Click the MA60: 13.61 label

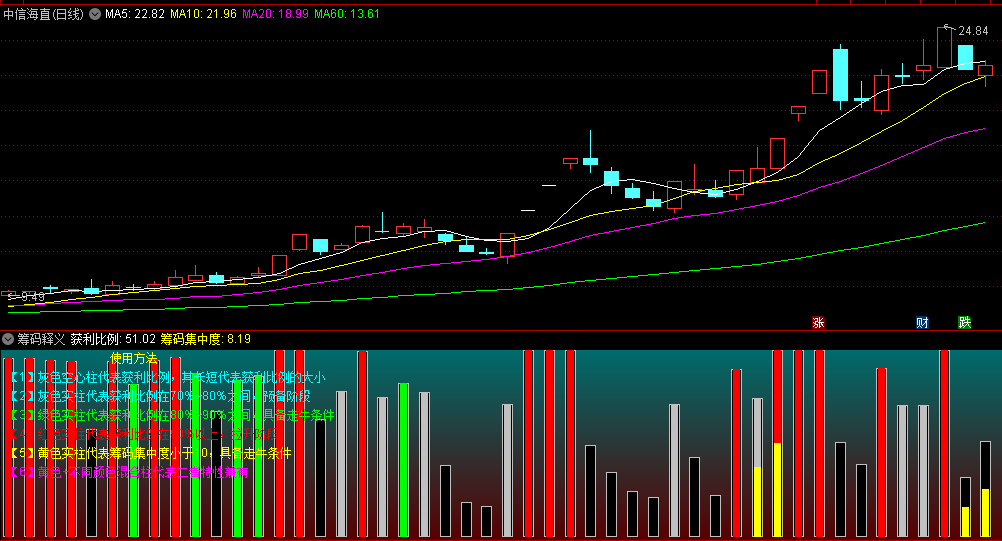(347, 14)
